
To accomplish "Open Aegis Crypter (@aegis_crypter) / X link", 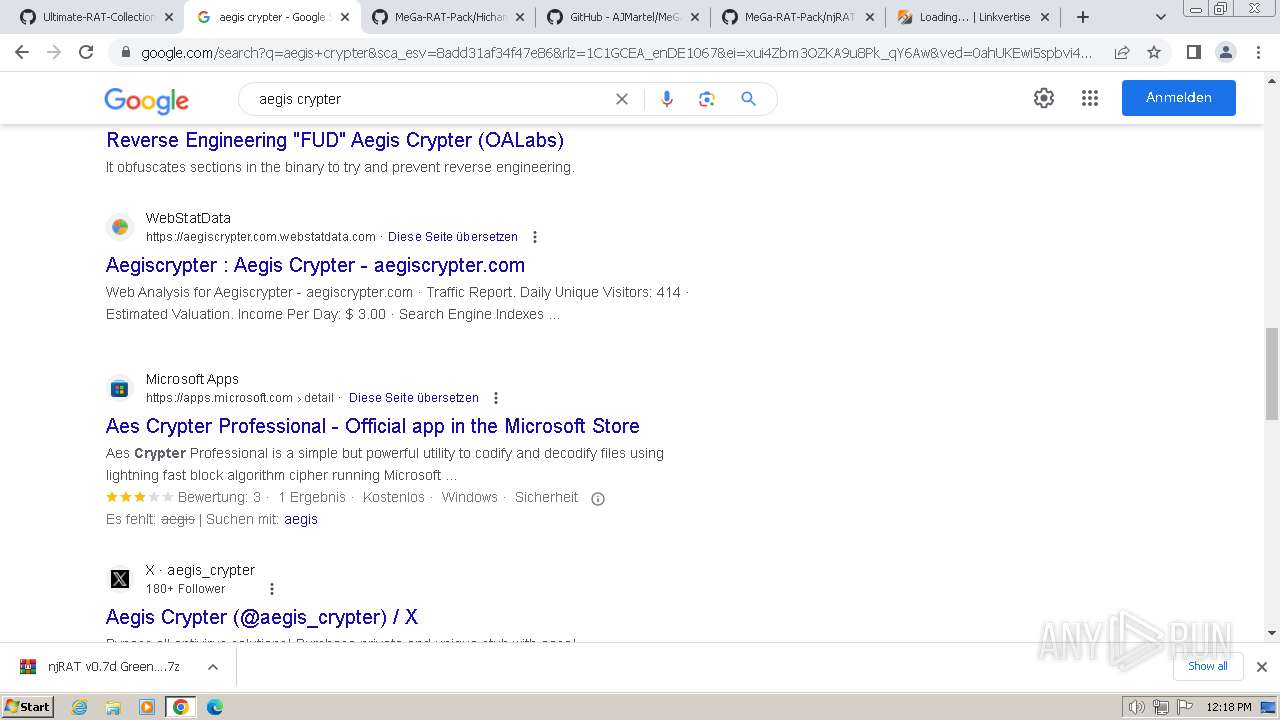I will (262, 617).
